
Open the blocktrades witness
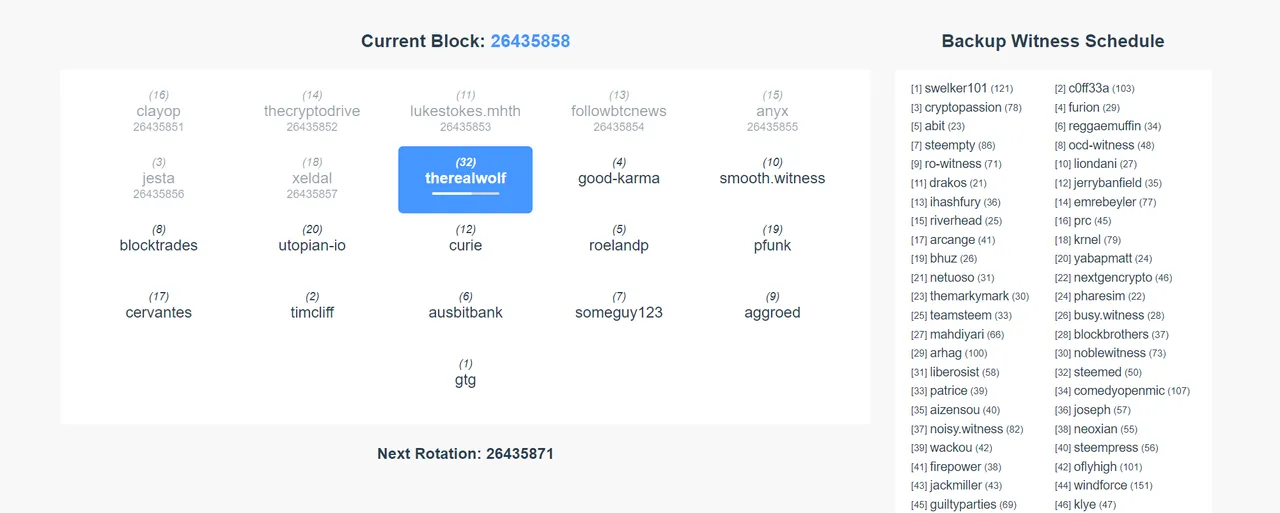[159, 245]
